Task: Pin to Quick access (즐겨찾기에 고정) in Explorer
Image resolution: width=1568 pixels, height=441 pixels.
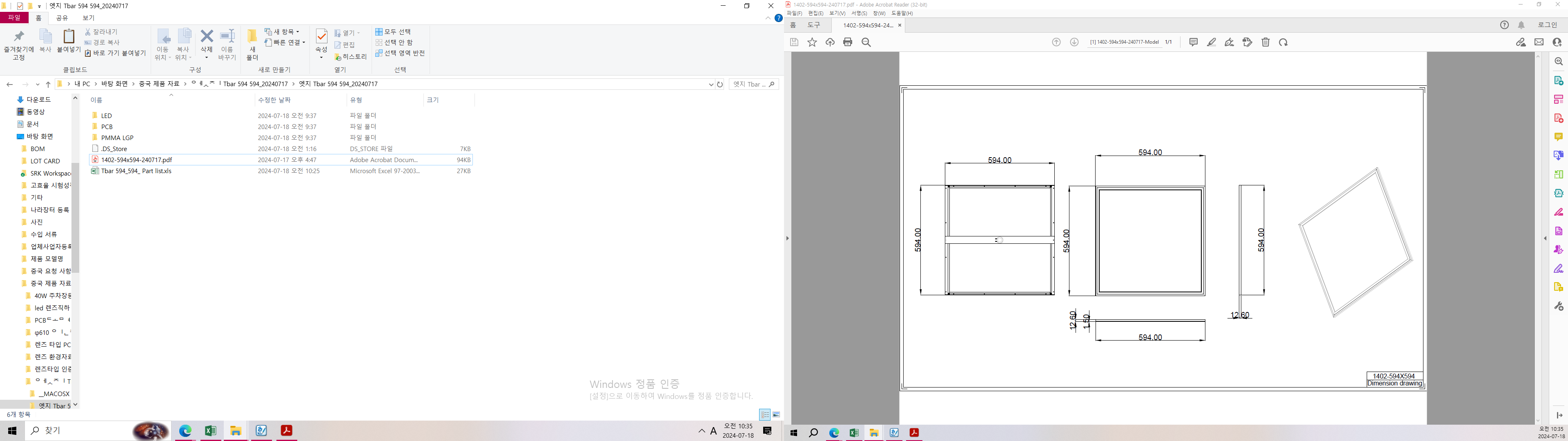Action: pos(19,45)
